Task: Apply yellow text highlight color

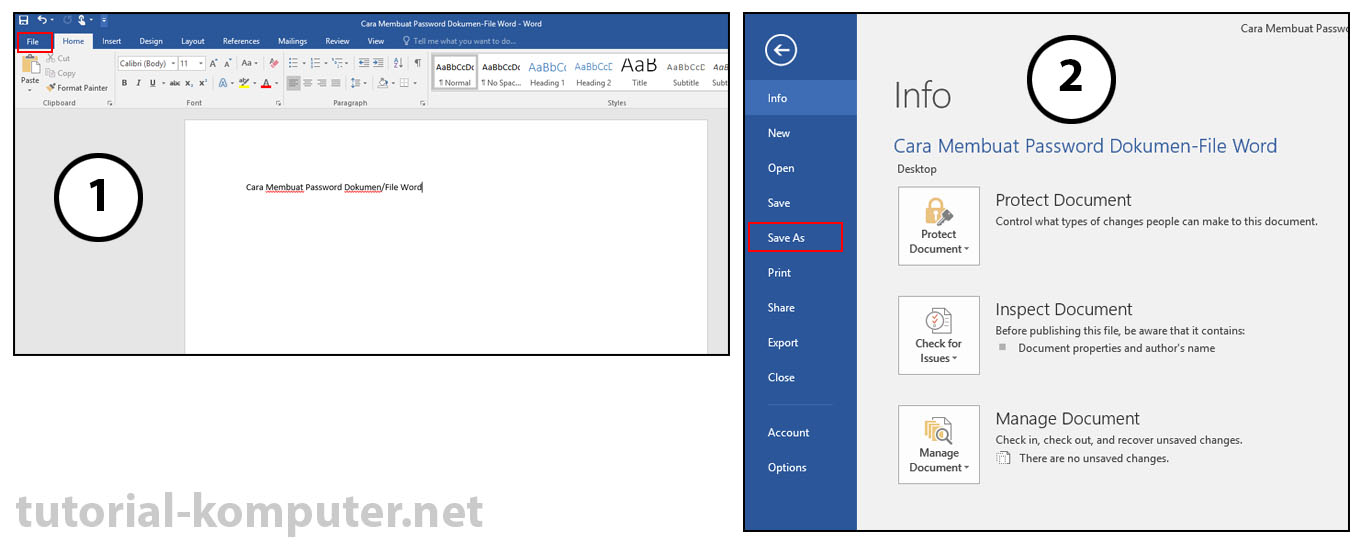Action: coord(244,83)
